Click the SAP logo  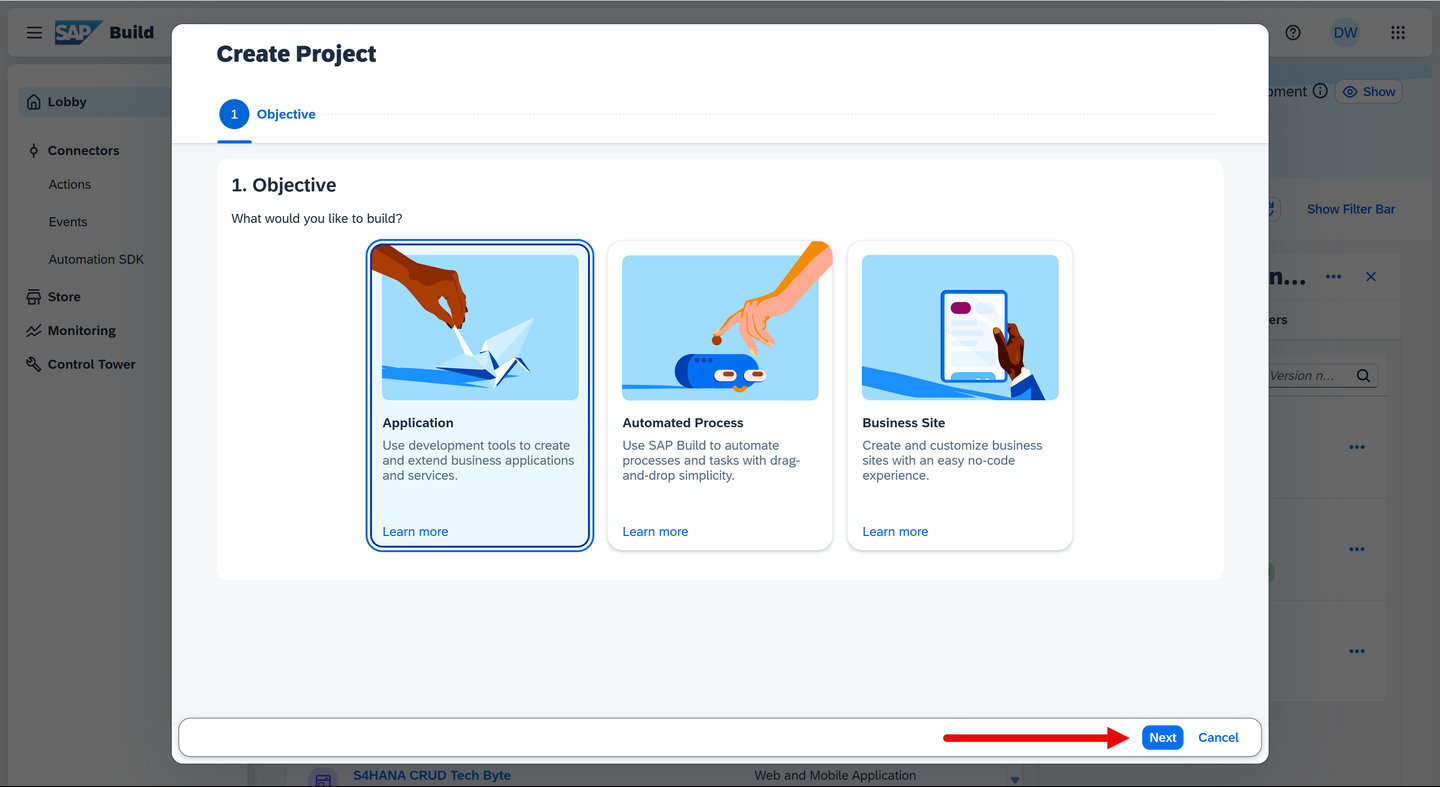(x=77, y=33)
